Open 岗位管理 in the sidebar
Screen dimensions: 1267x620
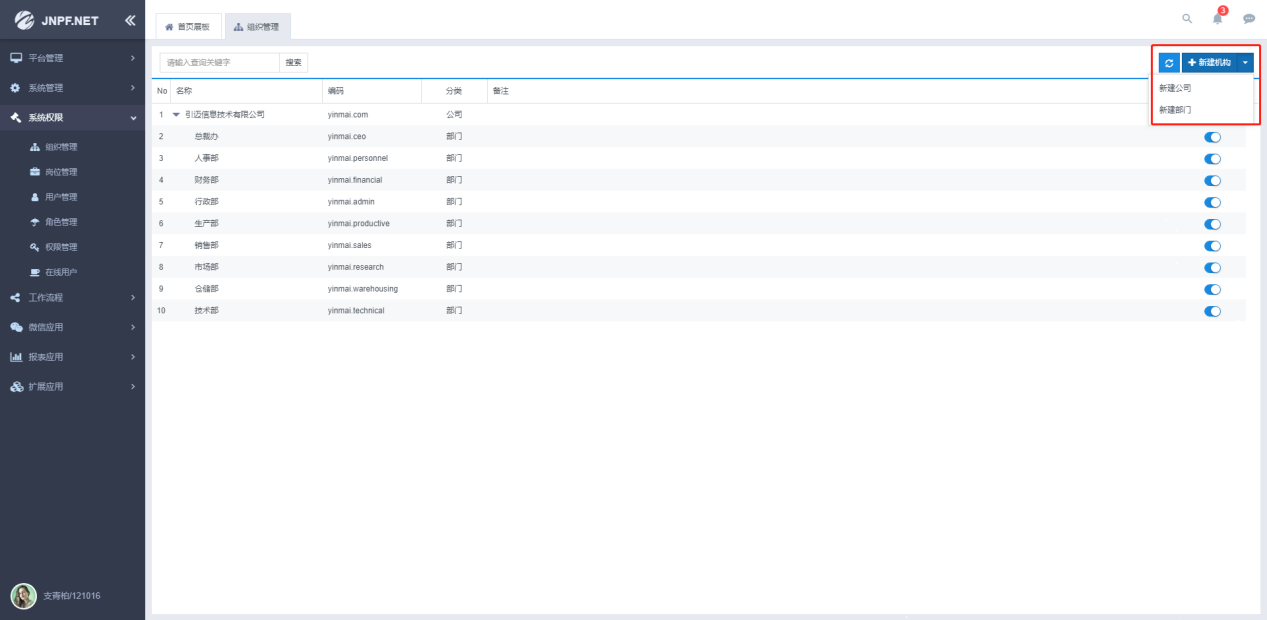pyautogui.click(x=61, y=172)
